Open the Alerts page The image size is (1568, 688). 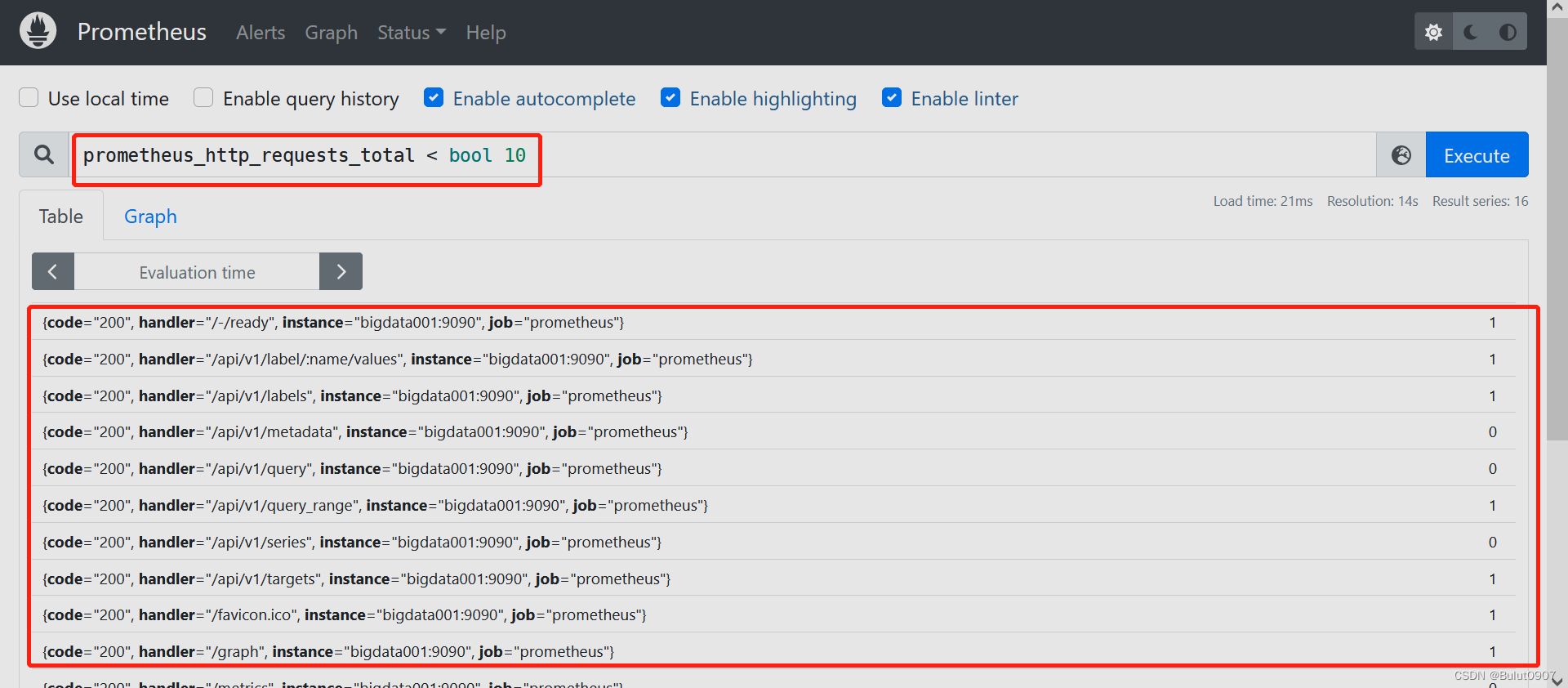coord(261,33)
